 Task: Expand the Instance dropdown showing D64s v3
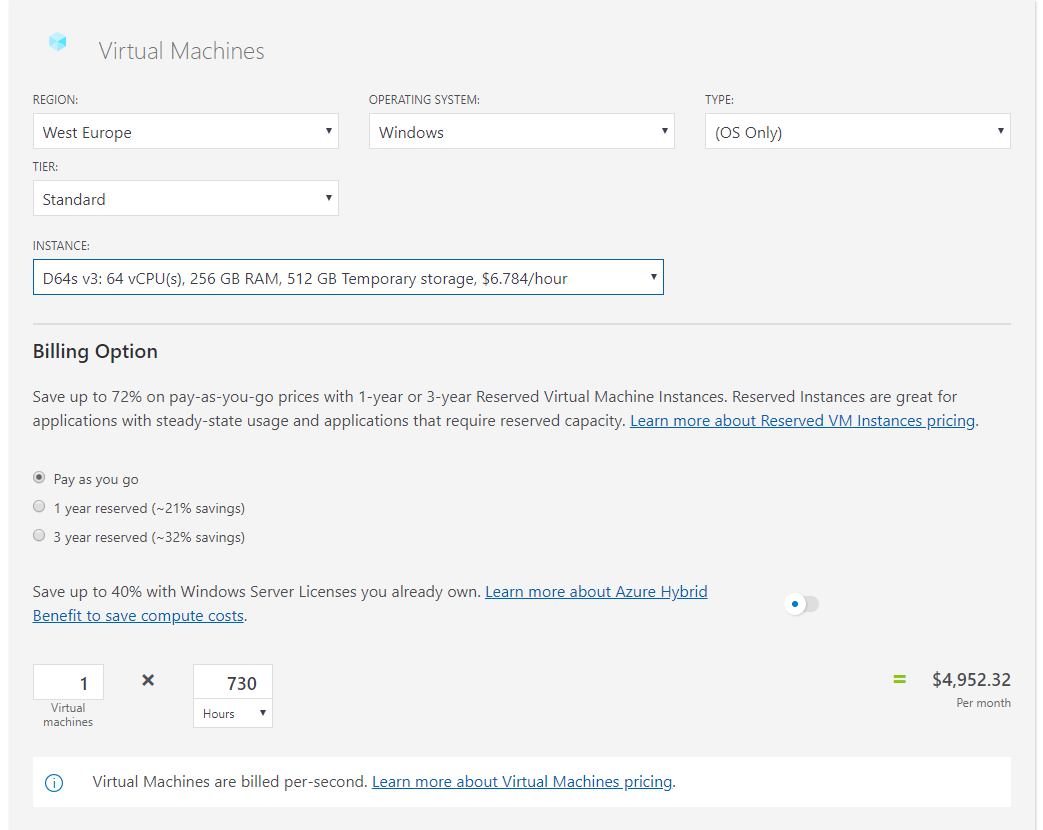point(348,277)
